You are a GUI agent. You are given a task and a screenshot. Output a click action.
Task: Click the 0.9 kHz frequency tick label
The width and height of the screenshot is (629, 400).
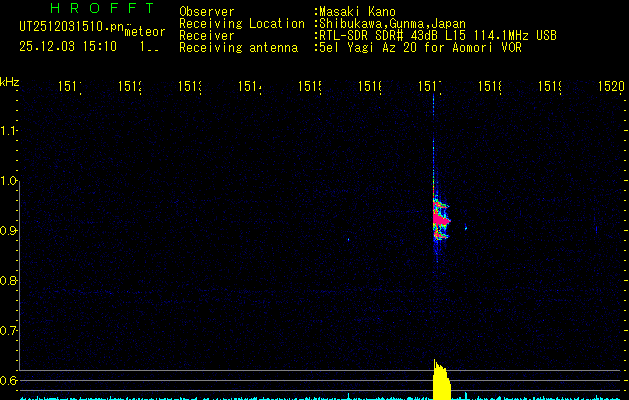click(10, 231)
